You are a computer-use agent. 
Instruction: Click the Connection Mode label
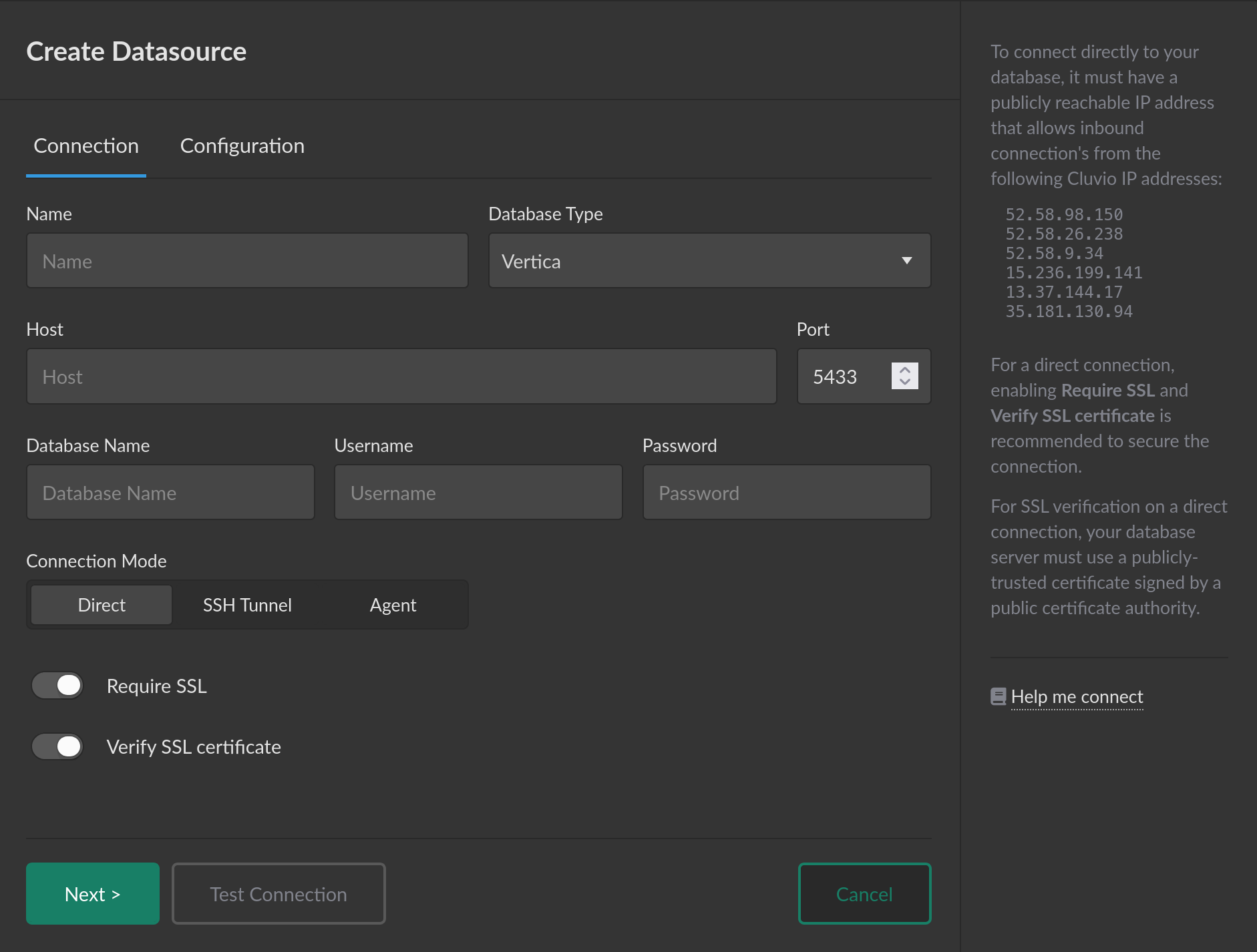96,561
